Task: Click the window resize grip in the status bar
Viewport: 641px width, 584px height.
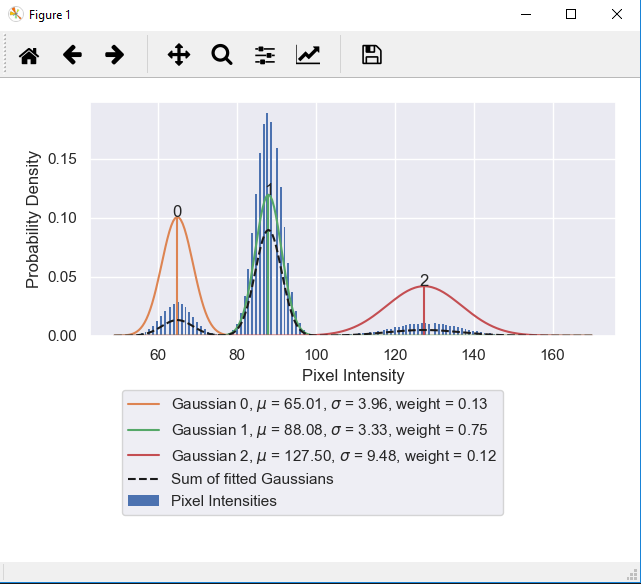Action: click(632, 575)
